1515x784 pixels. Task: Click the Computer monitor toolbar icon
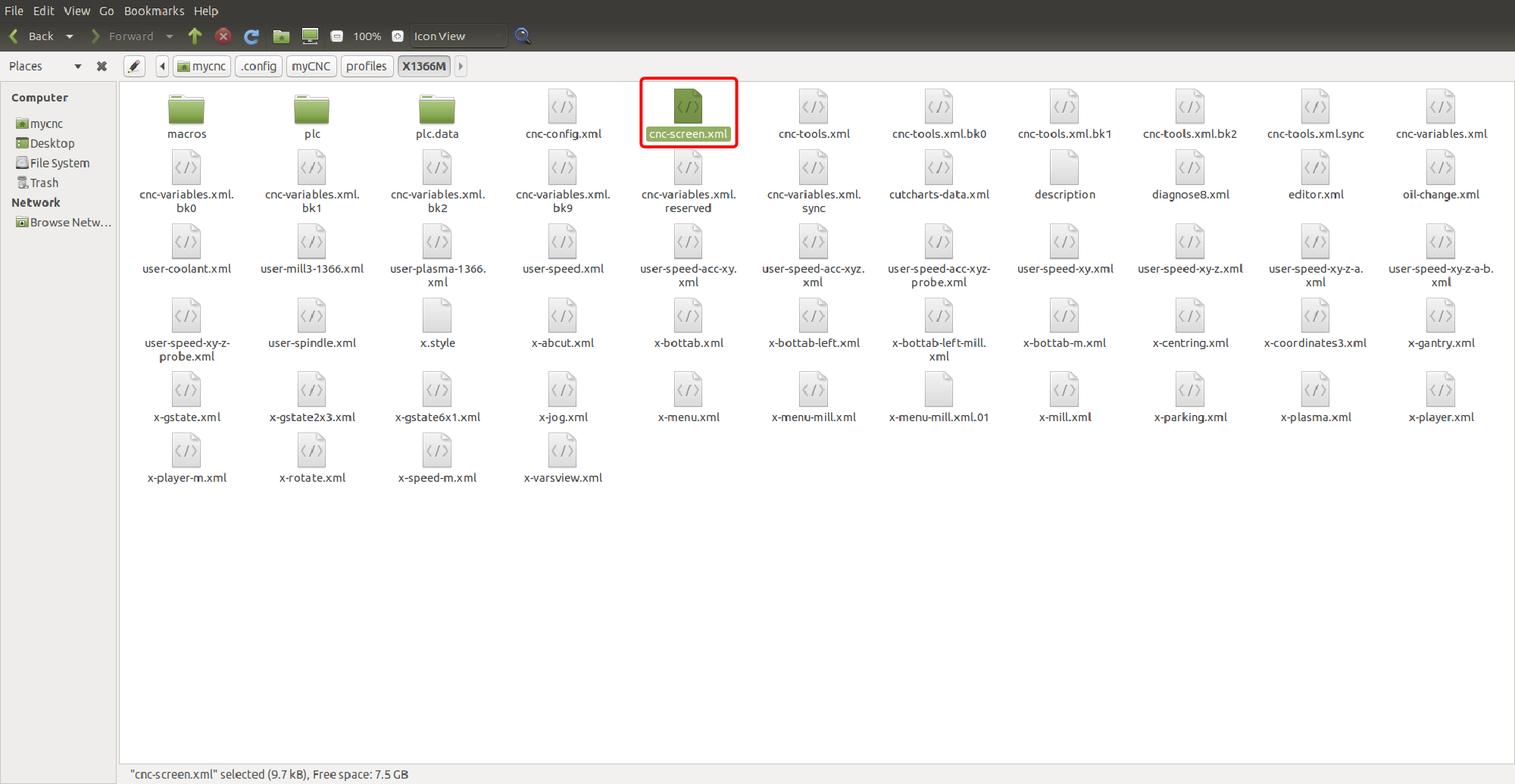click(x=310, y=36)
